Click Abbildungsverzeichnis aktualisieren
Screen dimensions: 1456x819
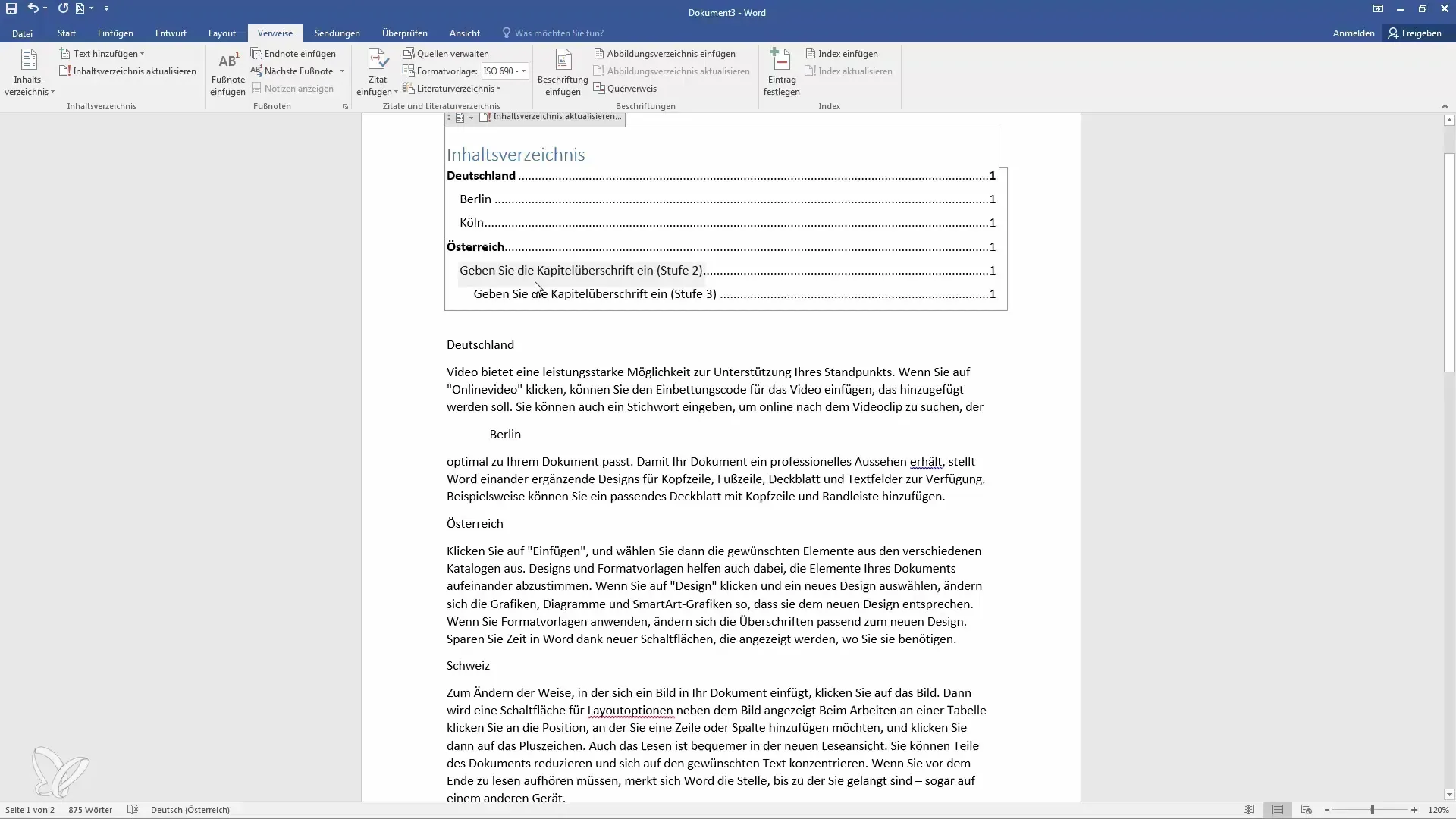(671, 71)
